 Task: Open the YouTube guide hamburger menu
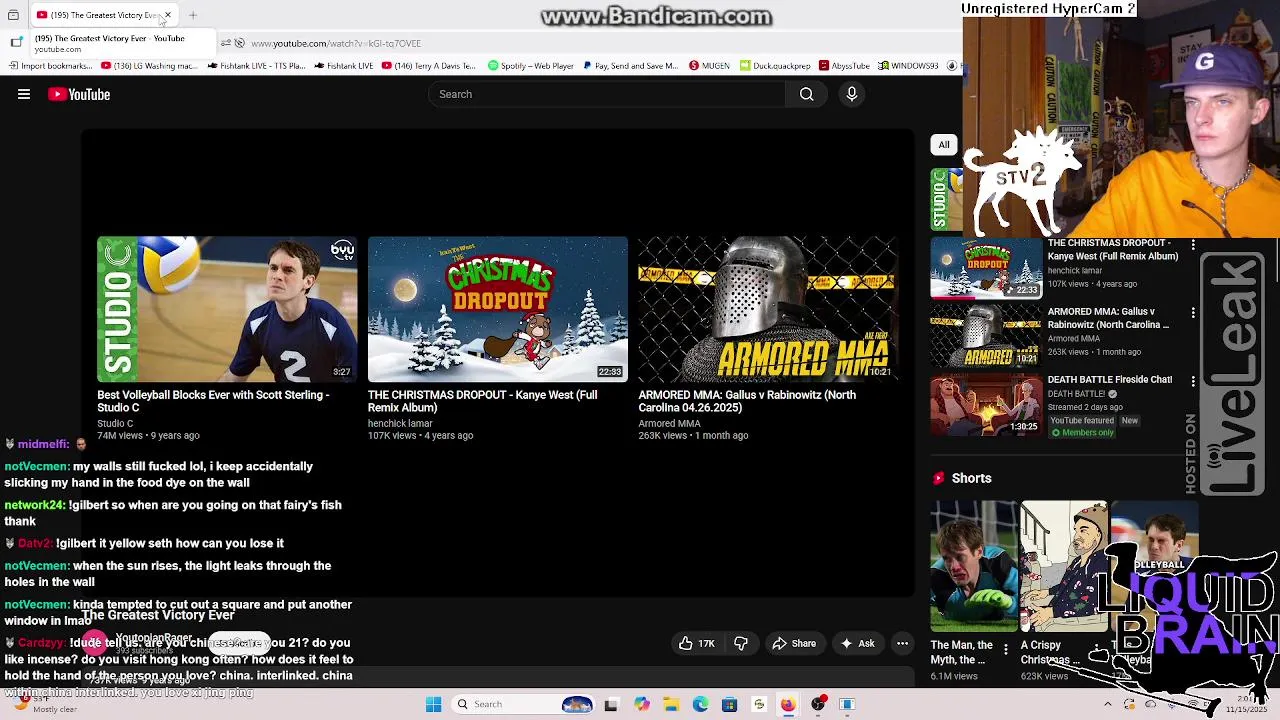click(24, 94)
